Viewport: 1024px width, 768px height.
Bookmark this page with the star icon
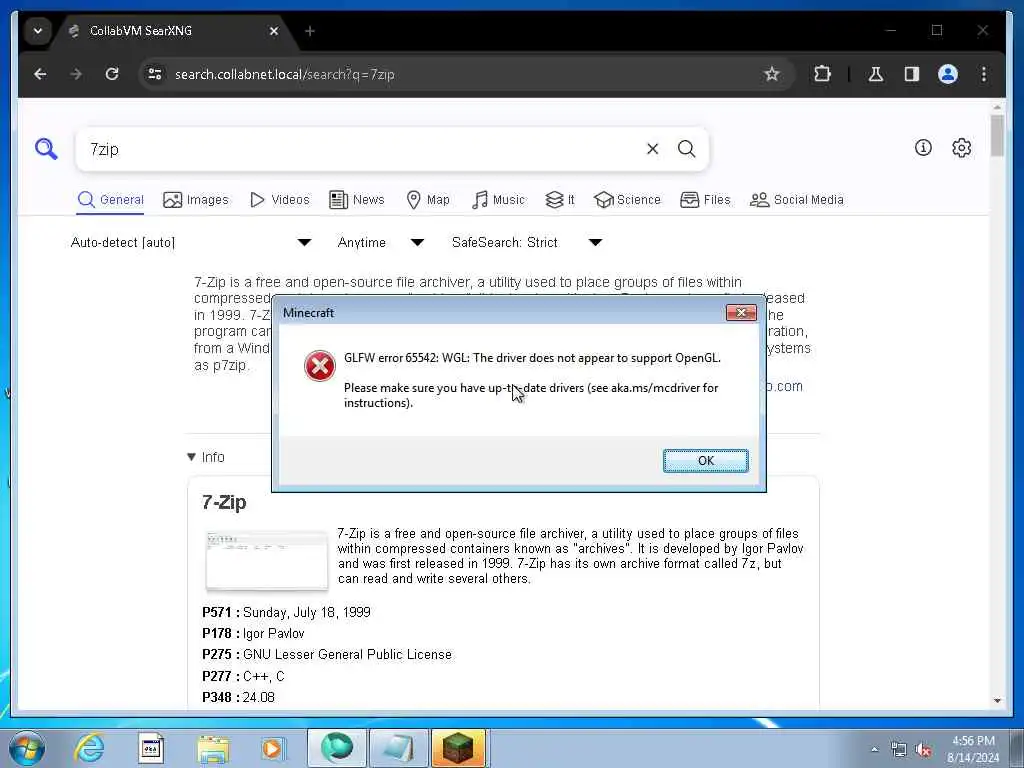772,74
